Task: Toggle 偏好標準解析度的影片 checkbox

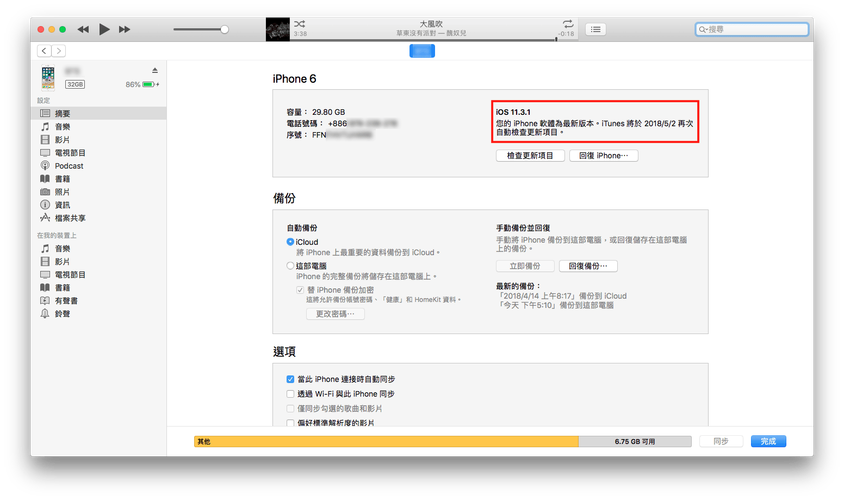Action: tap(290, 423)
